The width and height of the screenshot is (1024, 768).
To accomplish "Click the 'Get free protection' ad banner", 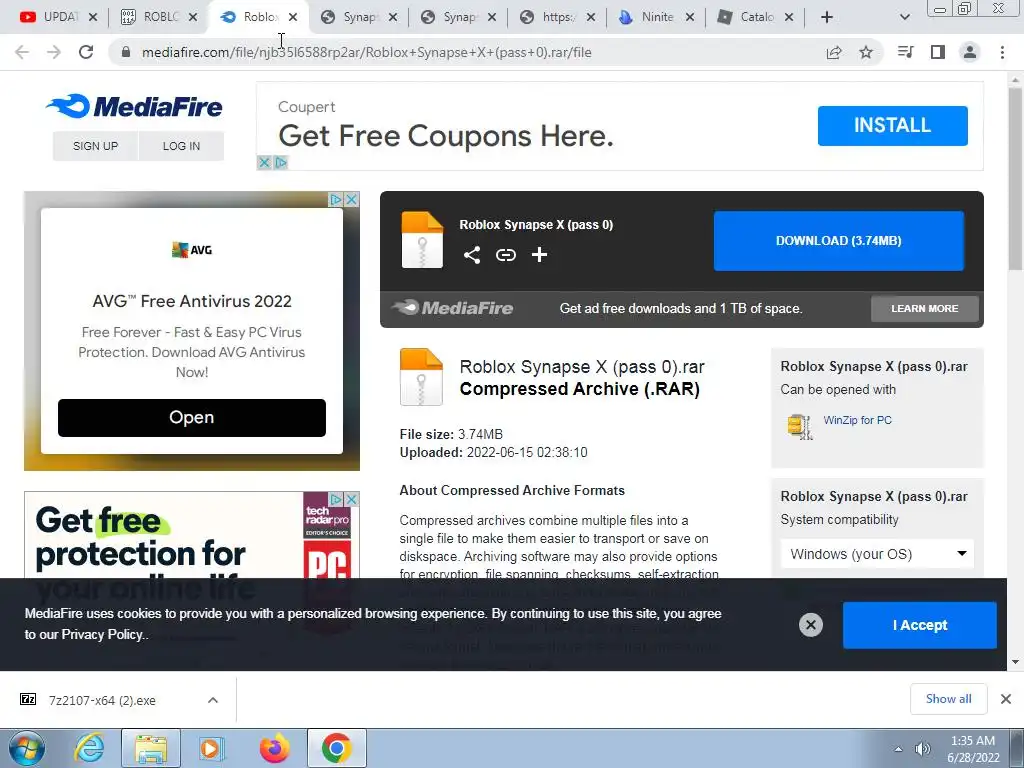I will (x=191, y=536).
